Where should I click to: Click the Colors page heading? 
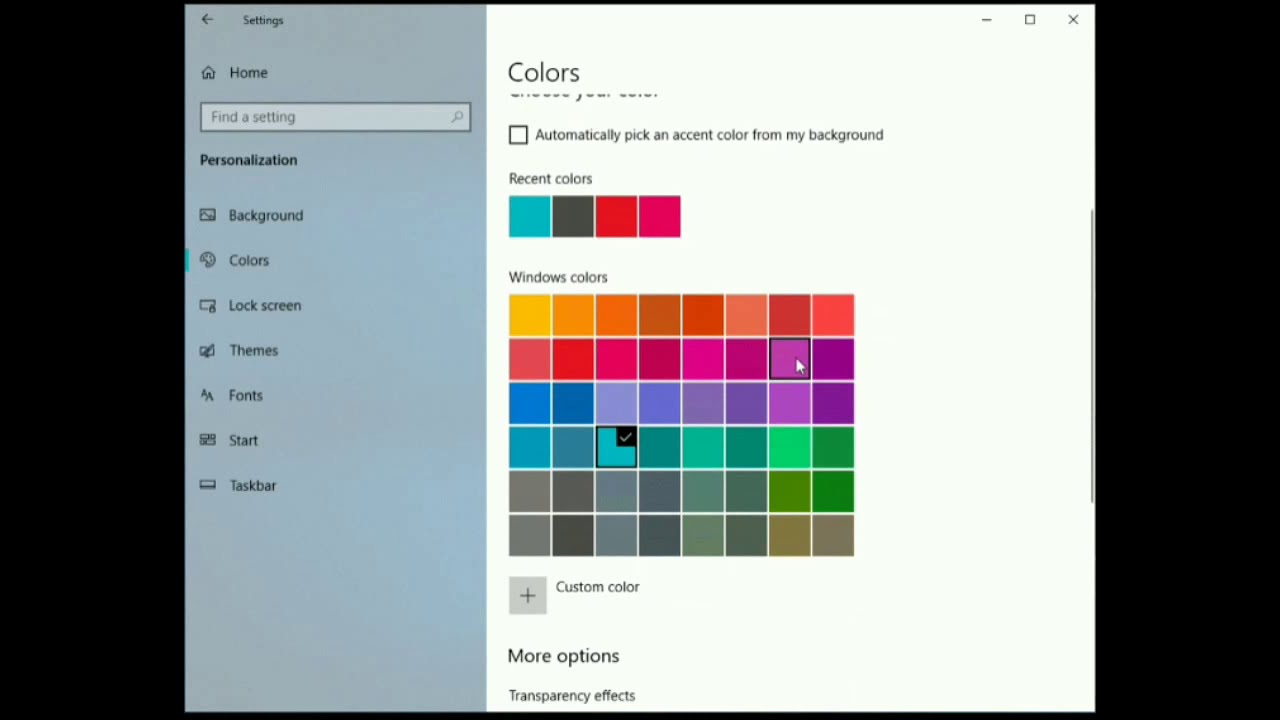point(544,72)
